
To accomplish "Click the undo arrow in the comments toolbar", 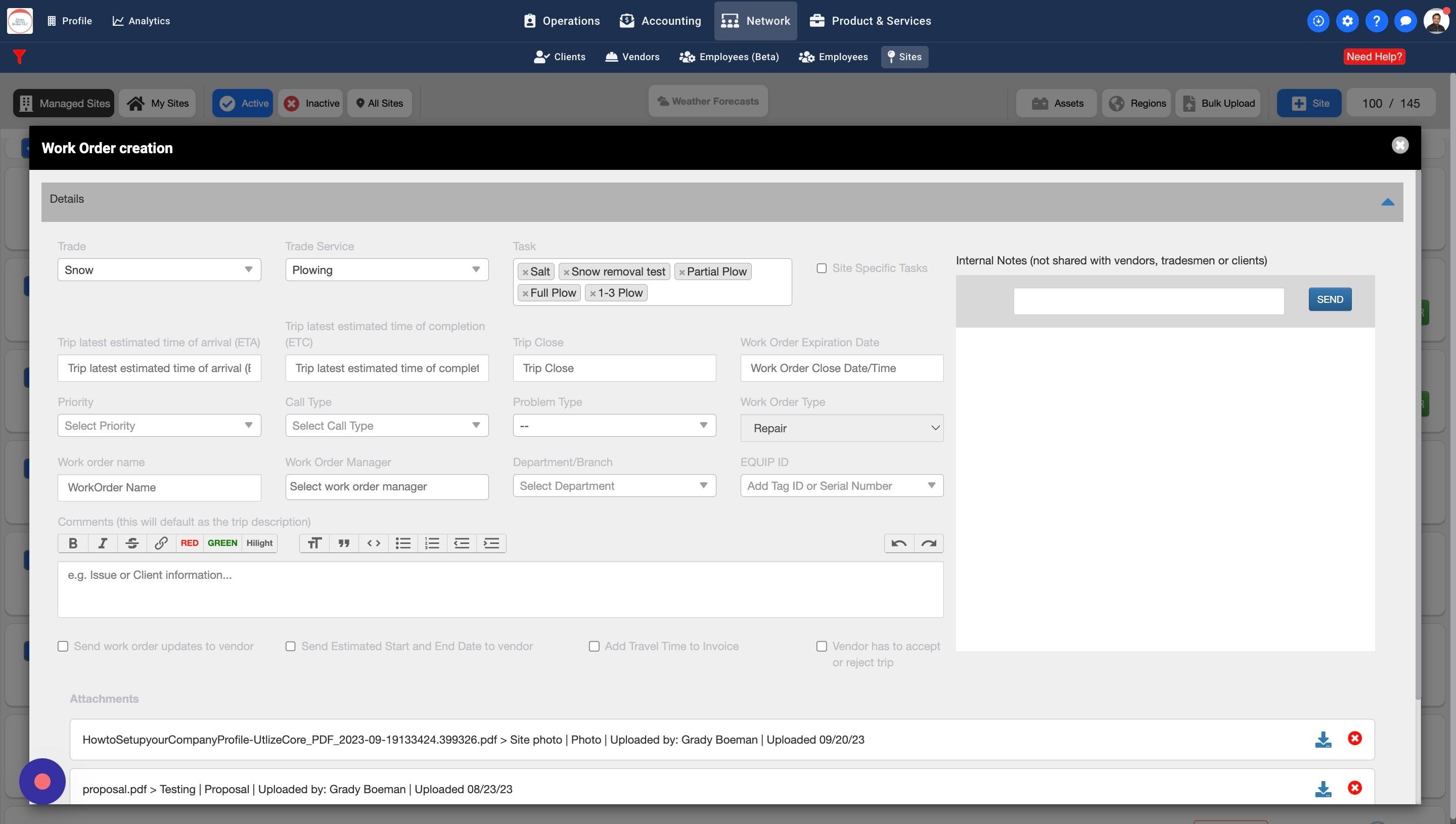I will [x=898, y=543].
